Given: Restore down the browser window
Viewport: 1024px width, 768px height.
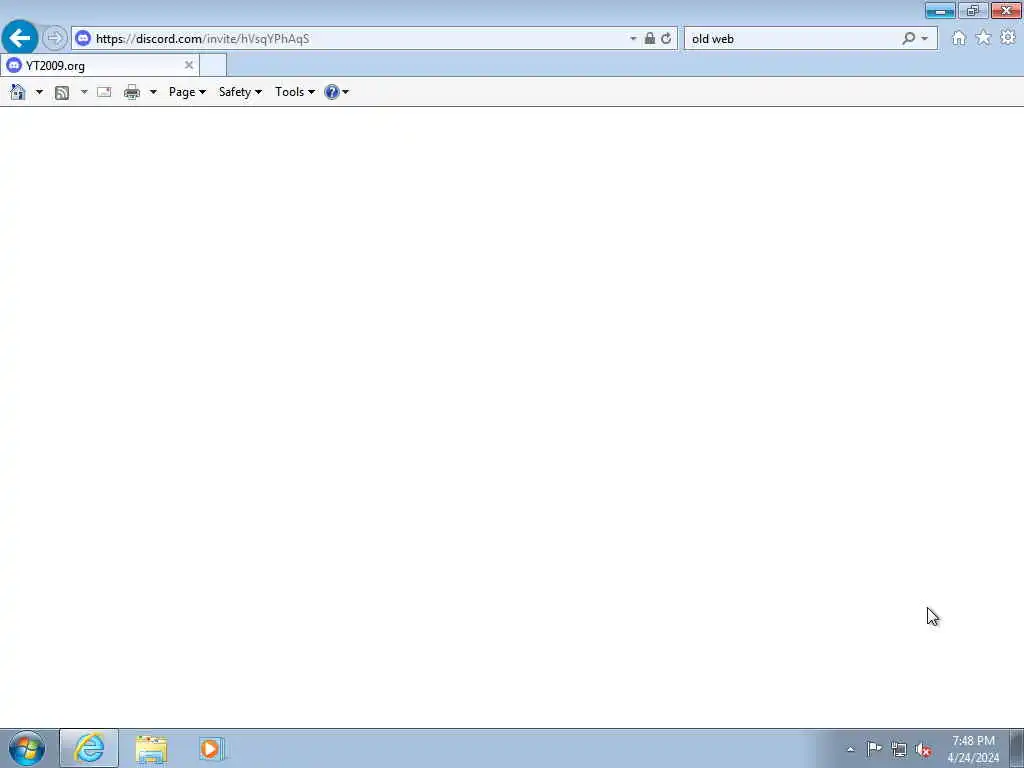Looking at the screenshot, I should (973, 10).
